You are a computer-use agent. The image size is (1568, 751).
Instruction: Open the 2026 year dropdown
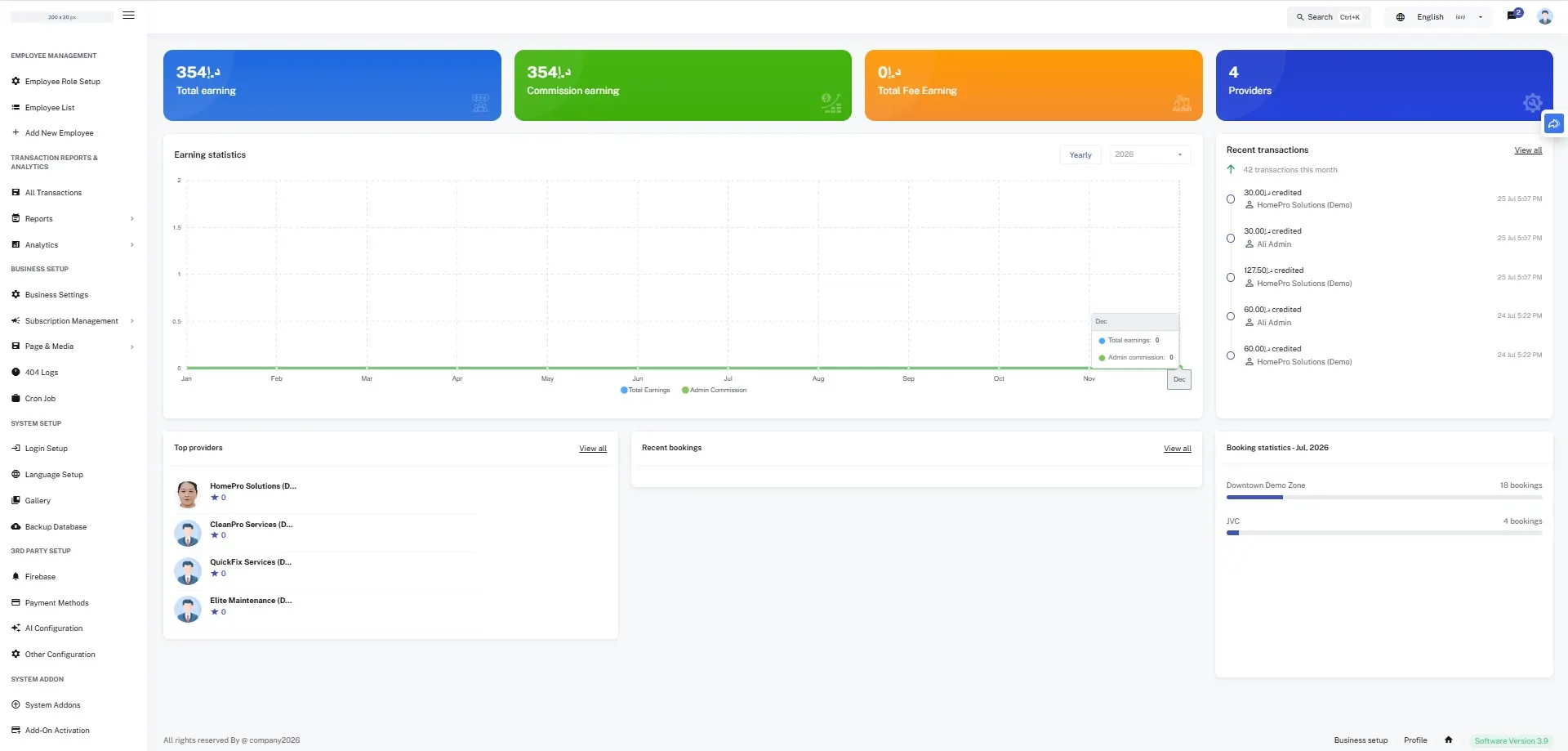1150,154
